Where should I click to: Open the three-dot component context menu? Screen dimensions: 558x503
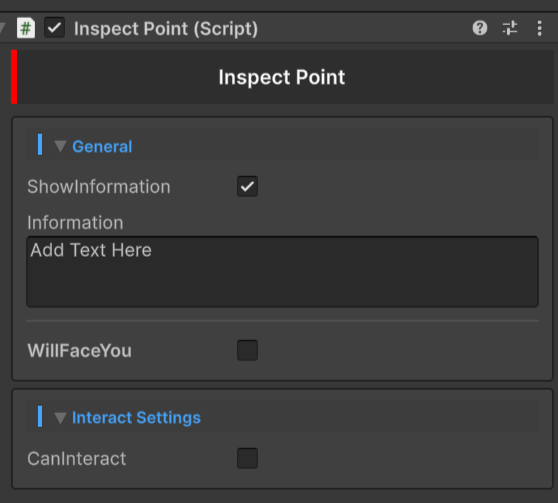[x=539, y=28]
